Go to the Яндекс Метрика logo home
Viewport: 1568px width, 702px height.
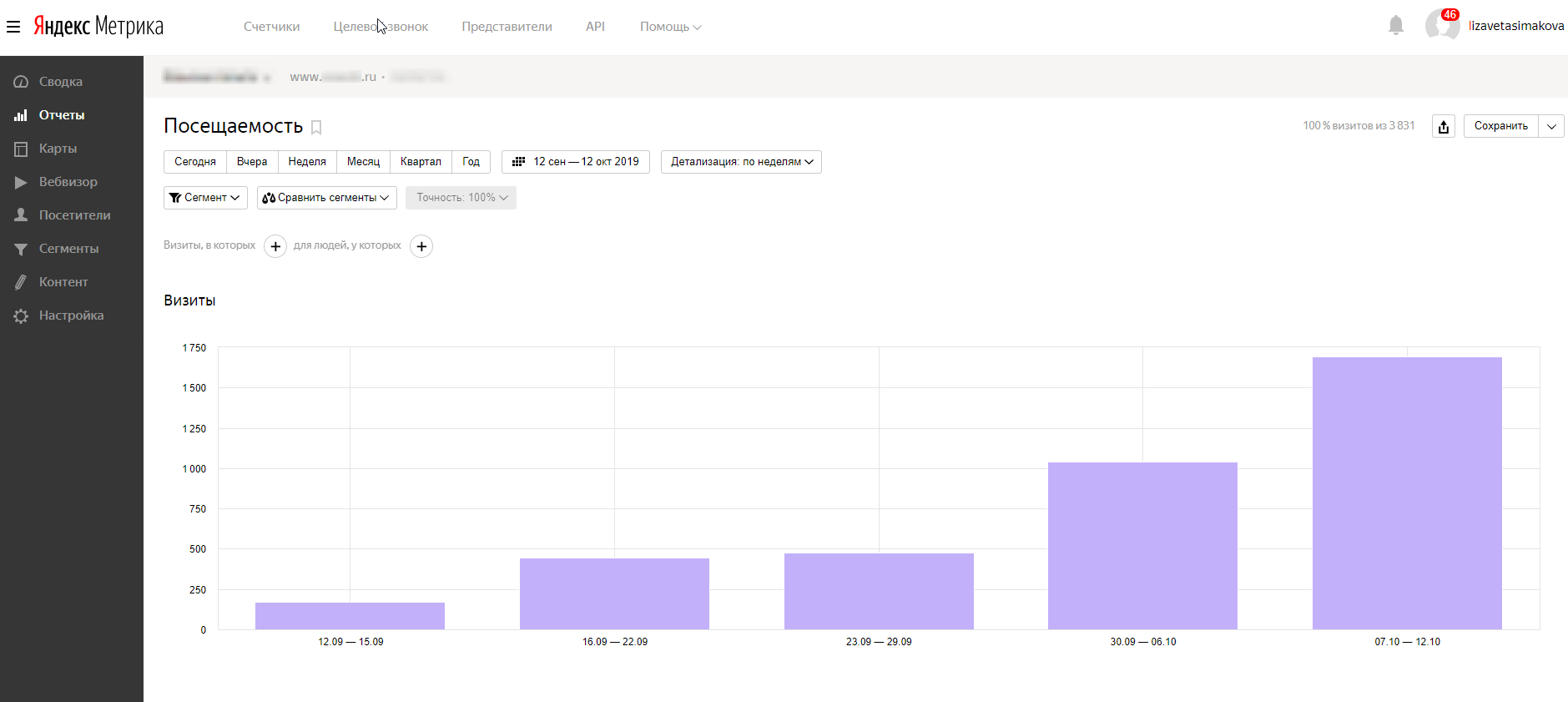point(98,26)
